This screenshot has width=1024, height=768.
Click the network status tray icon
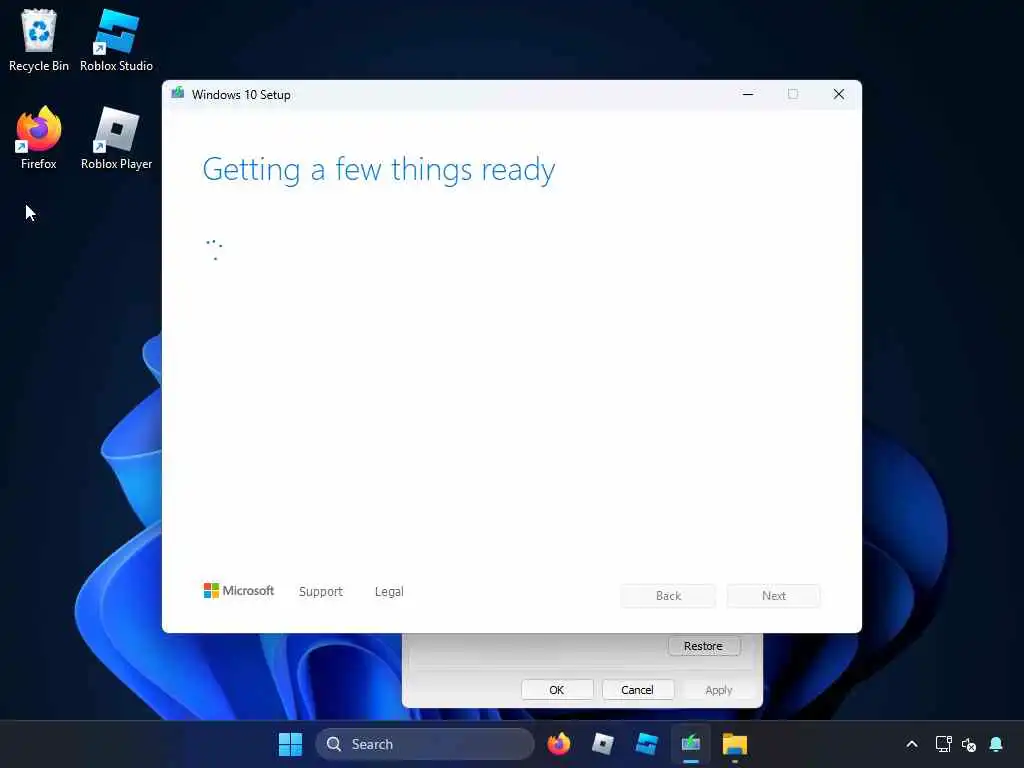(943, 744)
